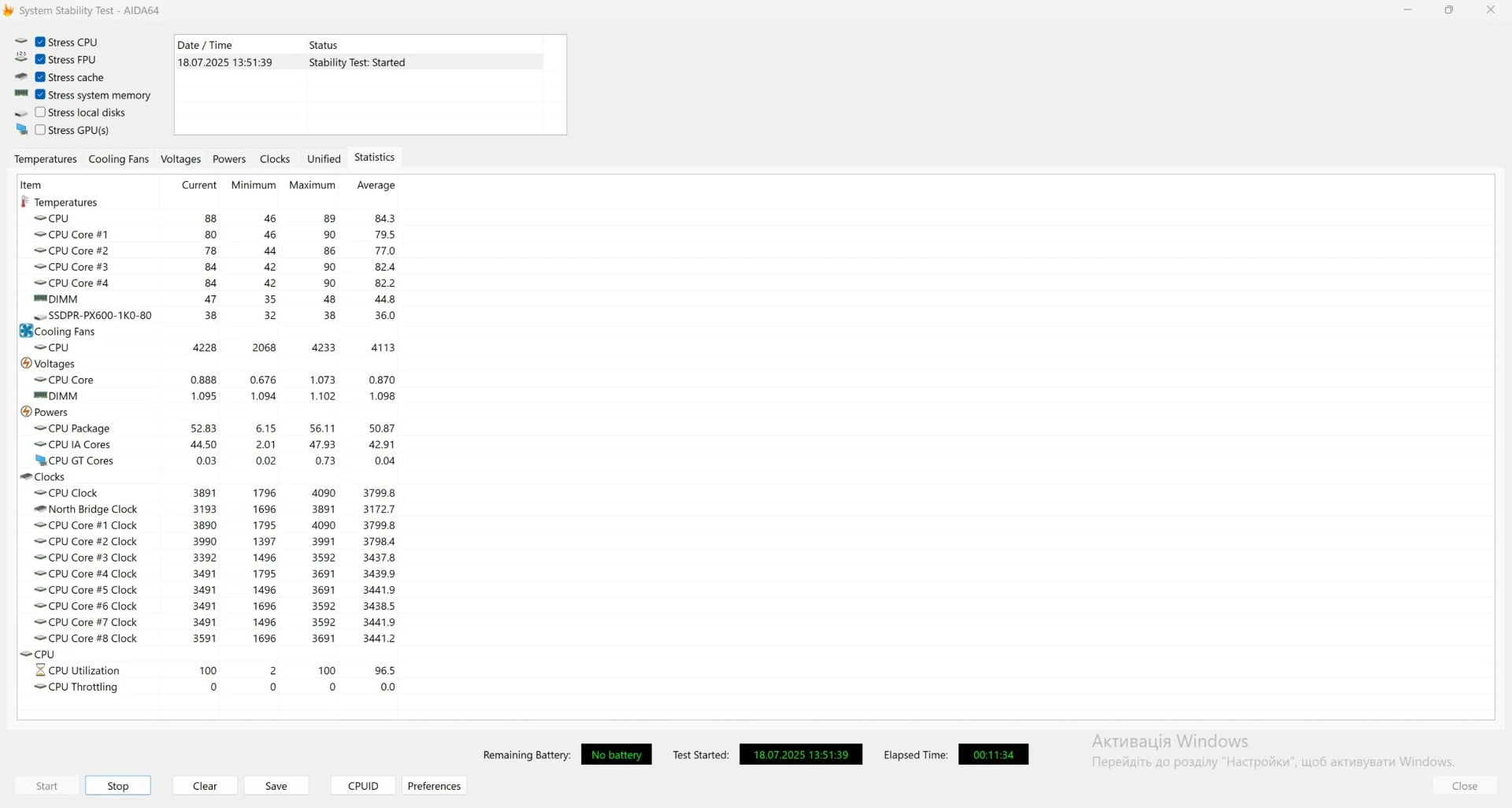The height and width of the screenshot is (808, 1512).
Task: Enable the Stress CPU checkbox
Action: 40,42
